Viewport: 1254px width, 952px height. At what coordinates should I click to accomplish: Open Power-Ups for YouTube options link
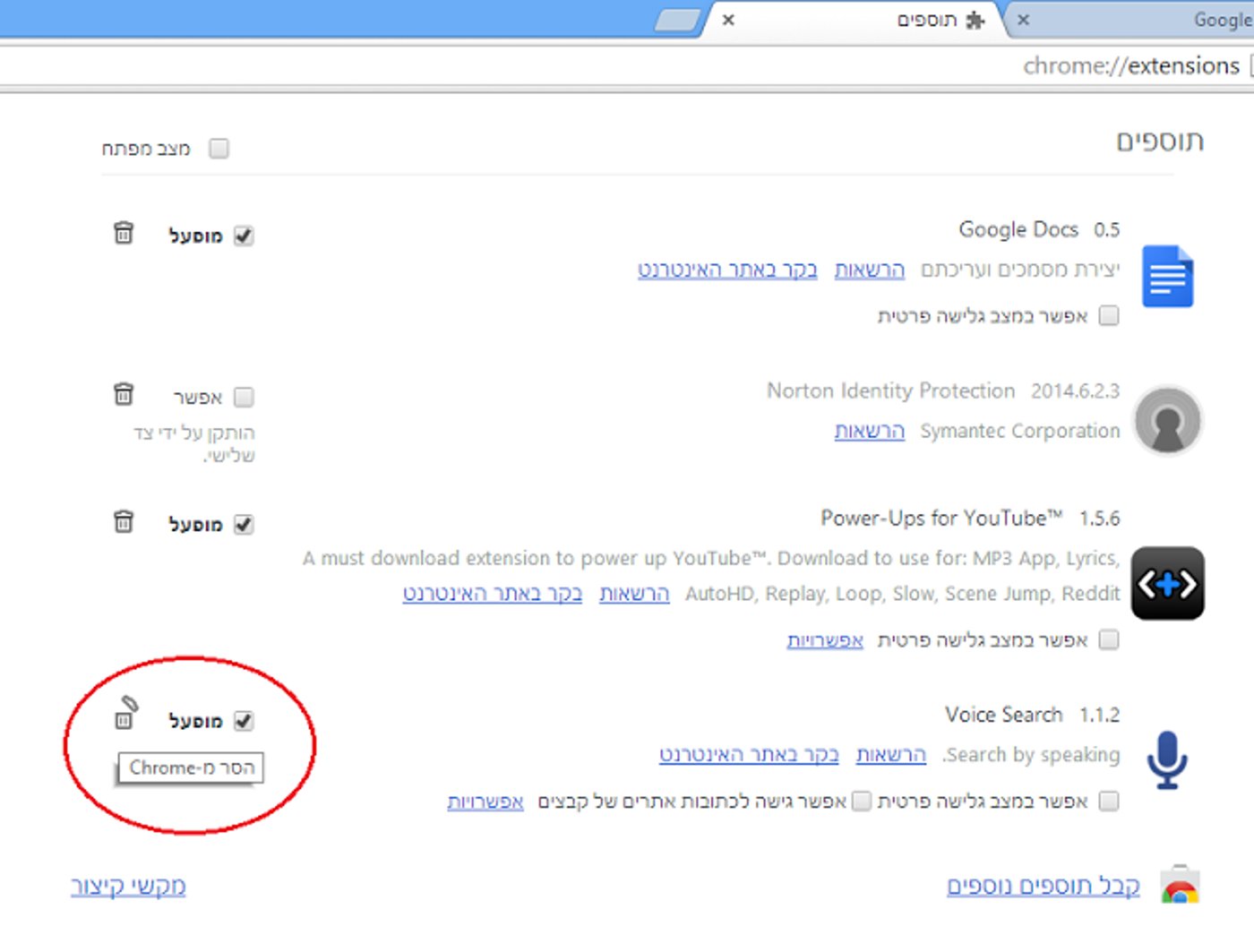825,640
